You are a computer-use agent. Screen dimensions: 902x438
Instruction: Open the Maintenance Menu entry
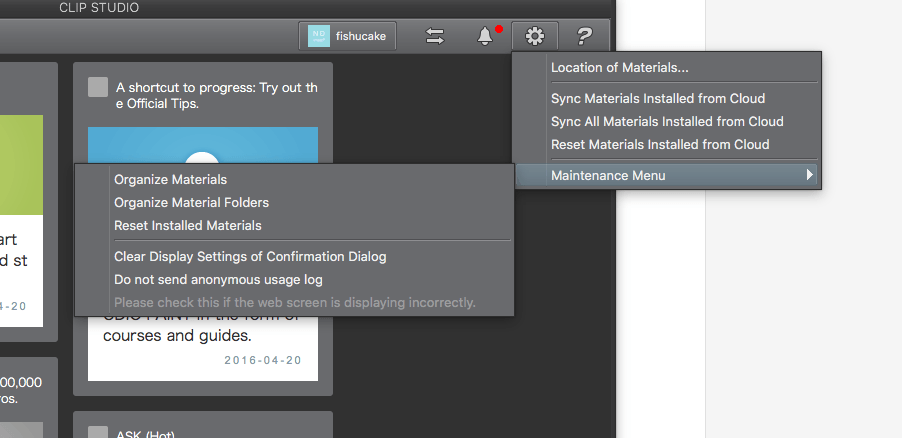(666, 175)
